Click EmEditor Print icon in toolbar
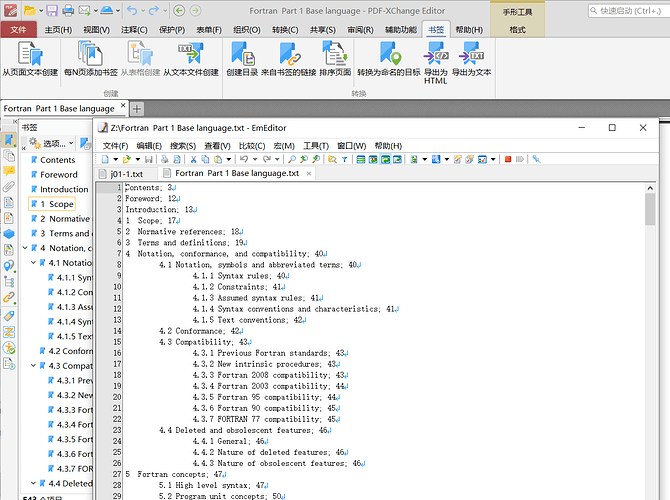This screenshot has width=670, height=500. [165, 159]
